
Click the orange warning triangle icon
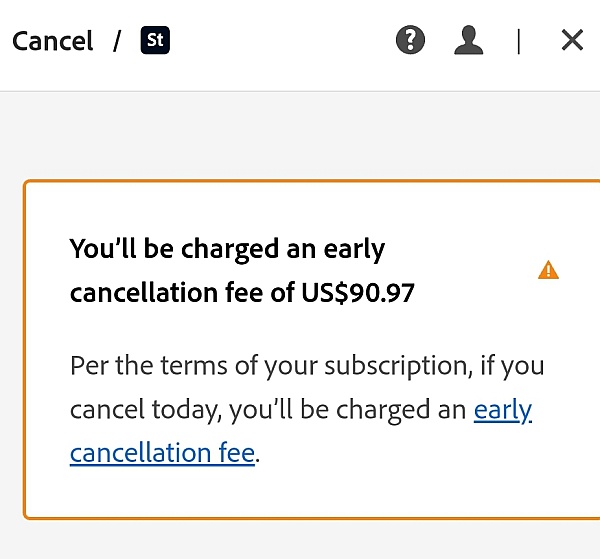coord(548,270)
